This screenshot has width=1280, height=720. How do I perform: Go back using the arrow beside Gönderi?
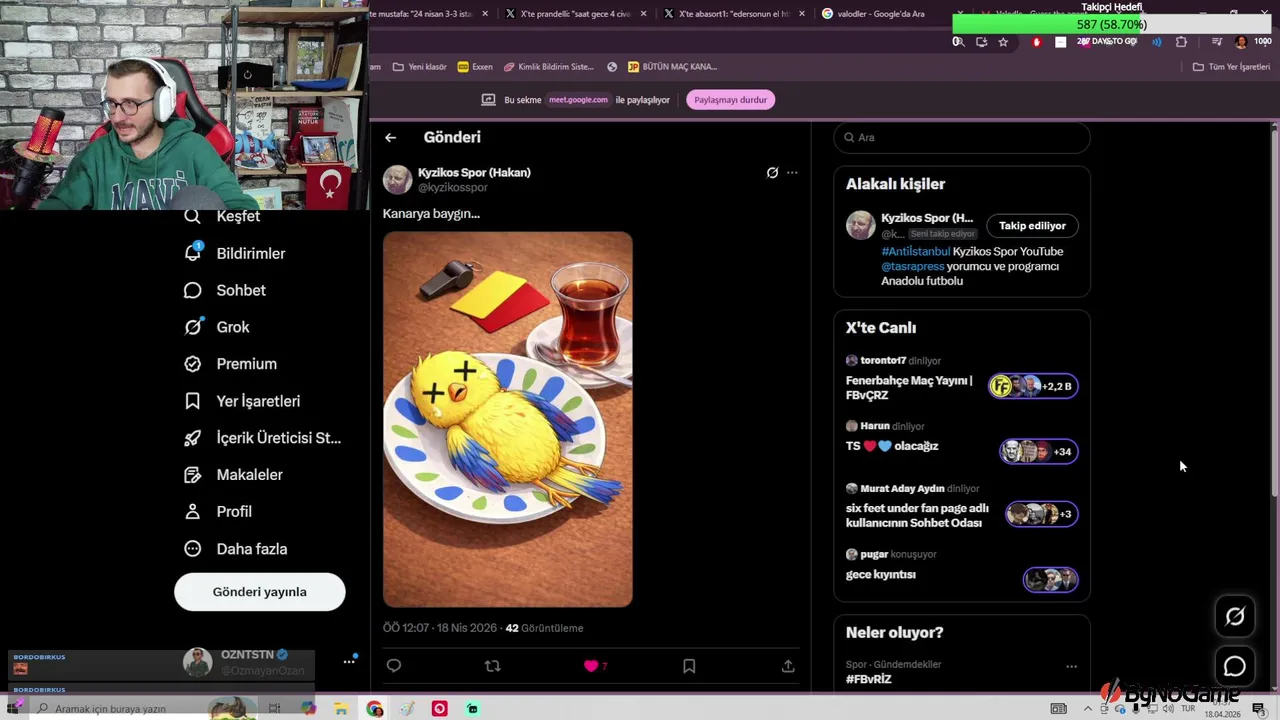[x=390, y=138]
